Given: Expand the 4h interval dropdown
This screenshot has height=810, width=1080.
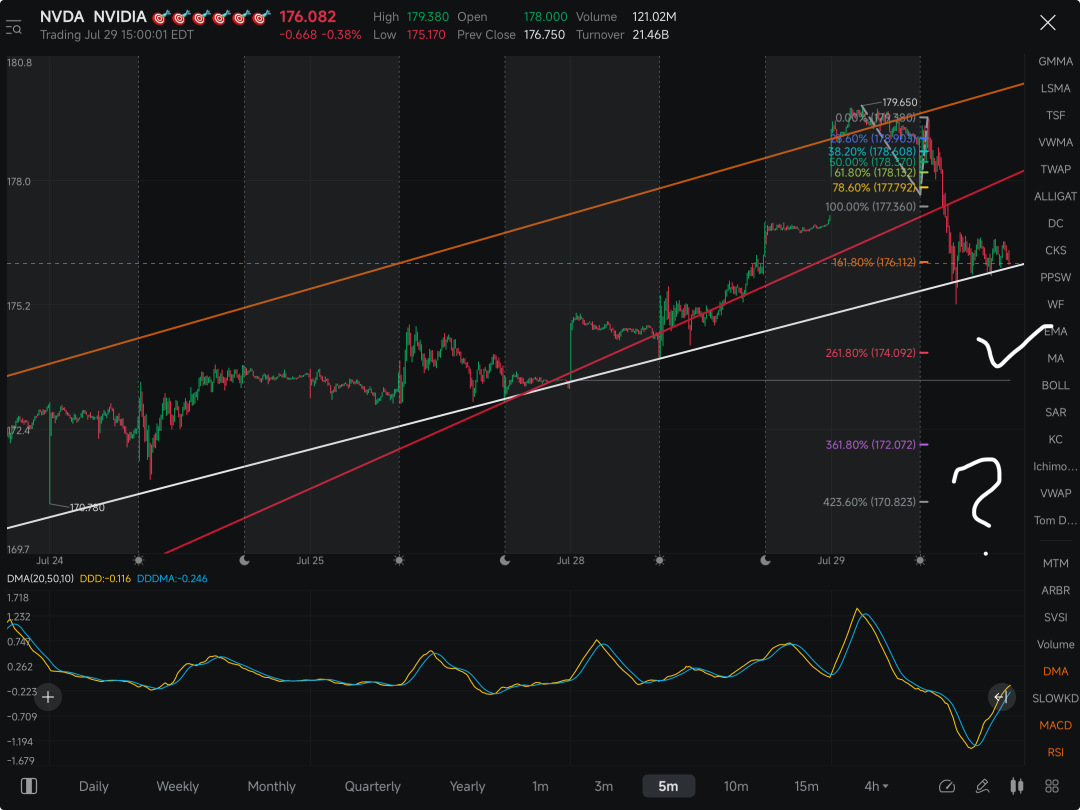Looking at the screenshot, I should [x=876, y=786].
